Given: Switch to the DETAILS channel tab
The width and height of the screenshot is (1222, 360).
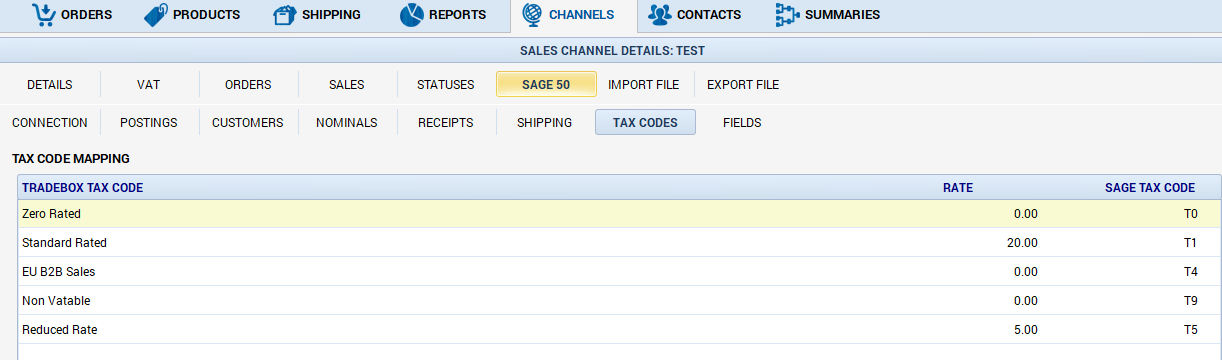Looking at the screenshot, I should tap(50, 85).
